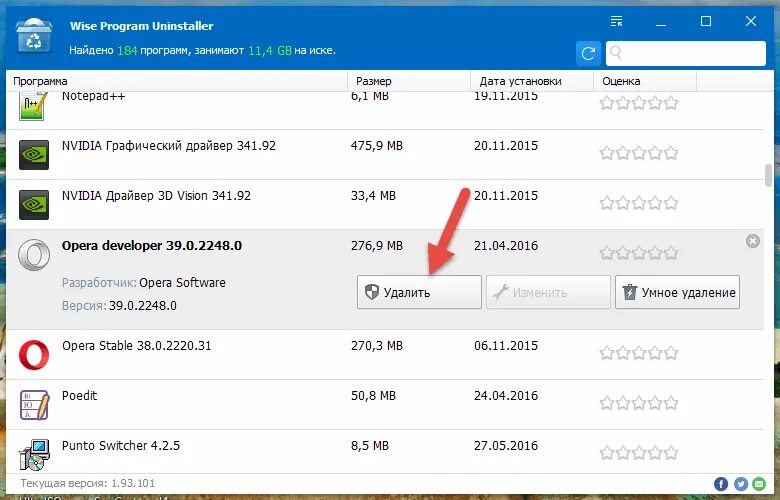Click the Poedit program icon
This screenshot has height=500, width=780.
pos(34,404)
